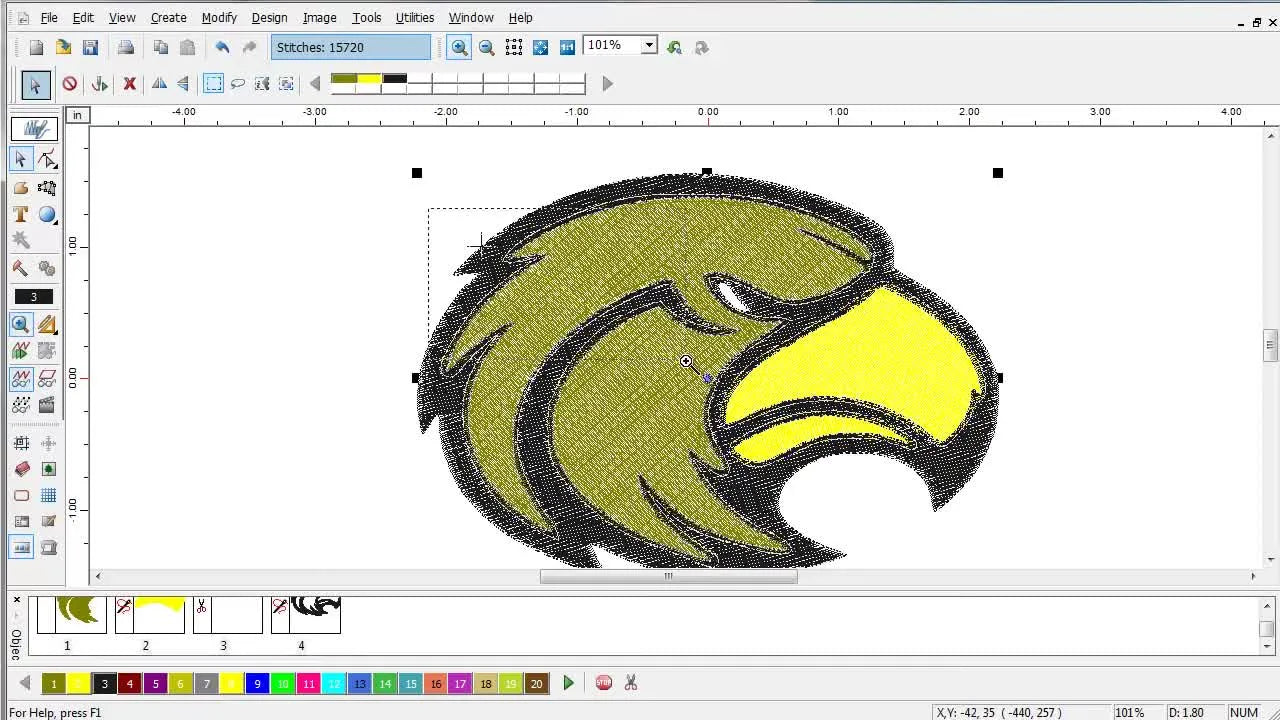
Task: Click the Mirror vertical icon
Action: (183, 84)
